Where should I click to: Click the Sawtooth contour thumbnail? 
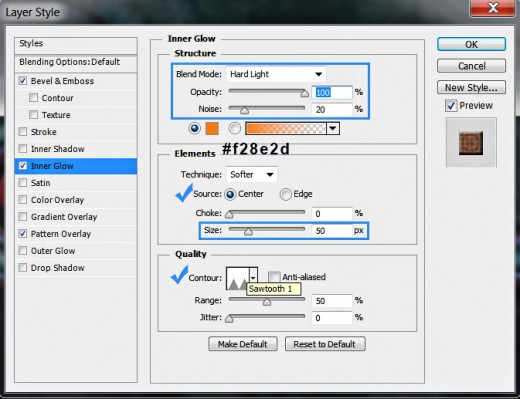238,278
